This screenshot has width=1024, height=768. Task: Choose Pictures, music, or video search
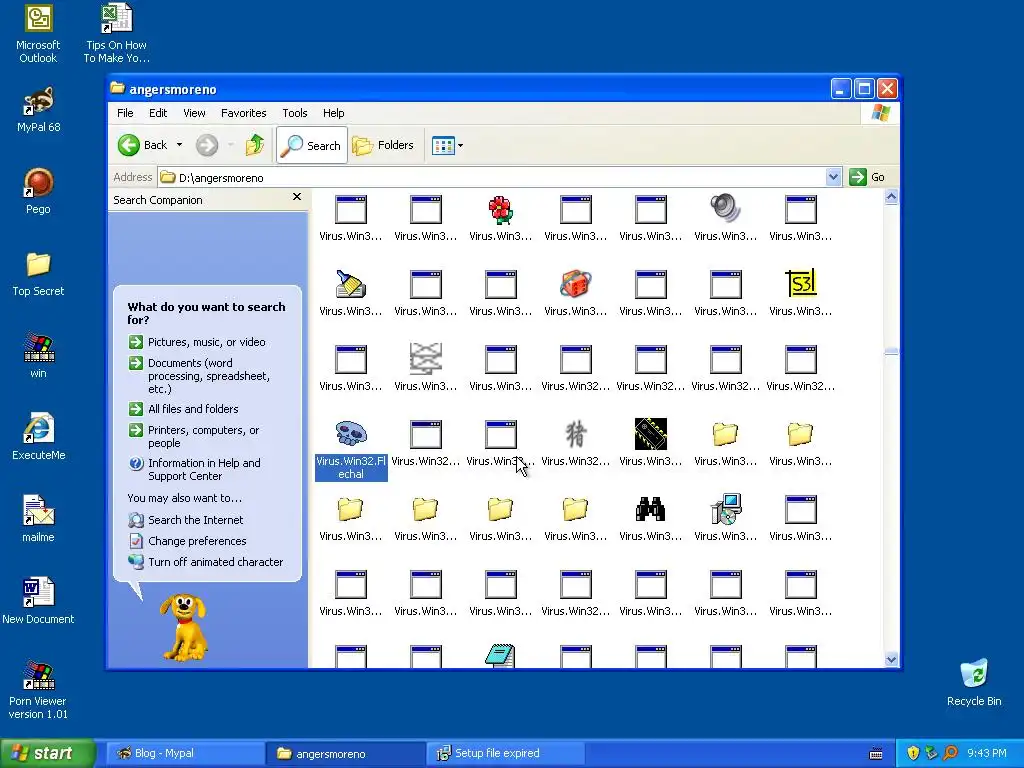pyautogui.click(x=206, y=342)
